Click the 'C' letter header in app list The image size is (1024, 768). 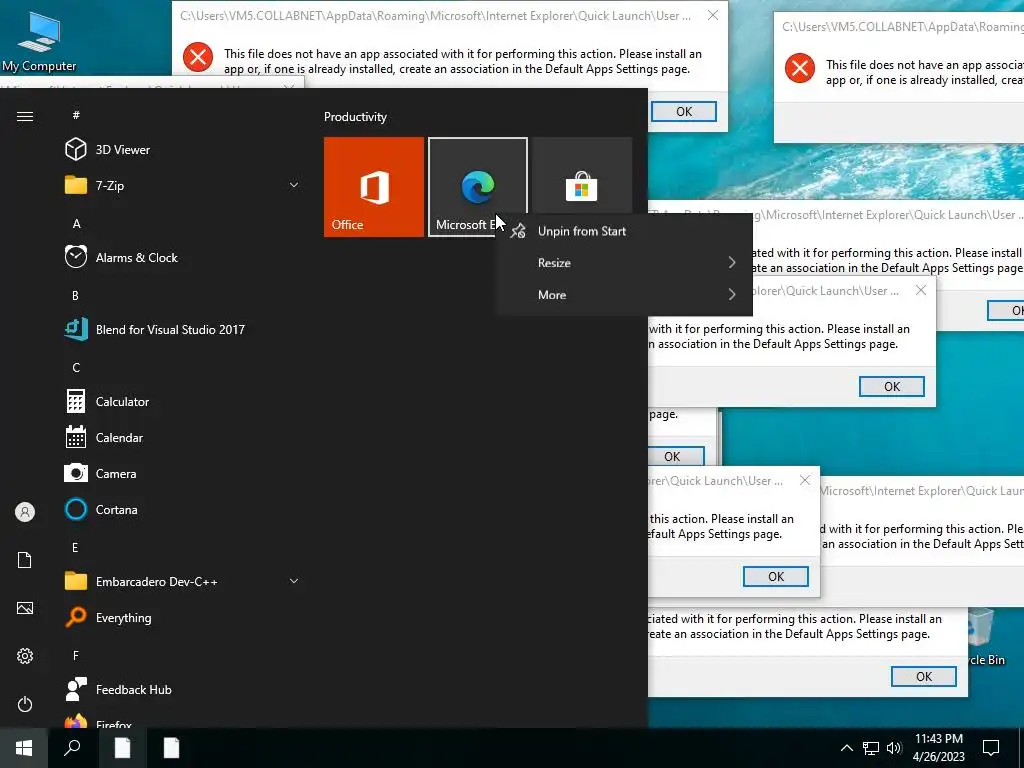(76, 367)
